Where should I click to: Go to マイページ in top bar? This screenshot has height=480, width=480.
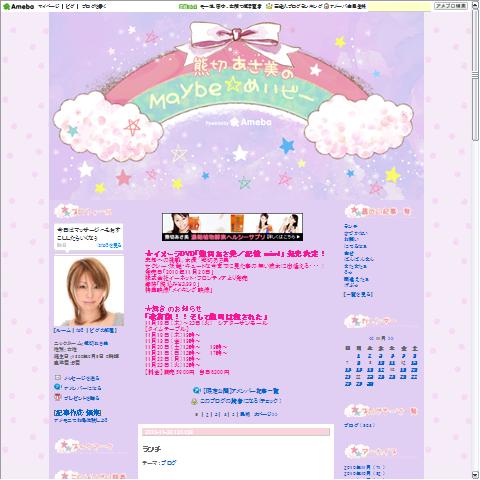49,6
